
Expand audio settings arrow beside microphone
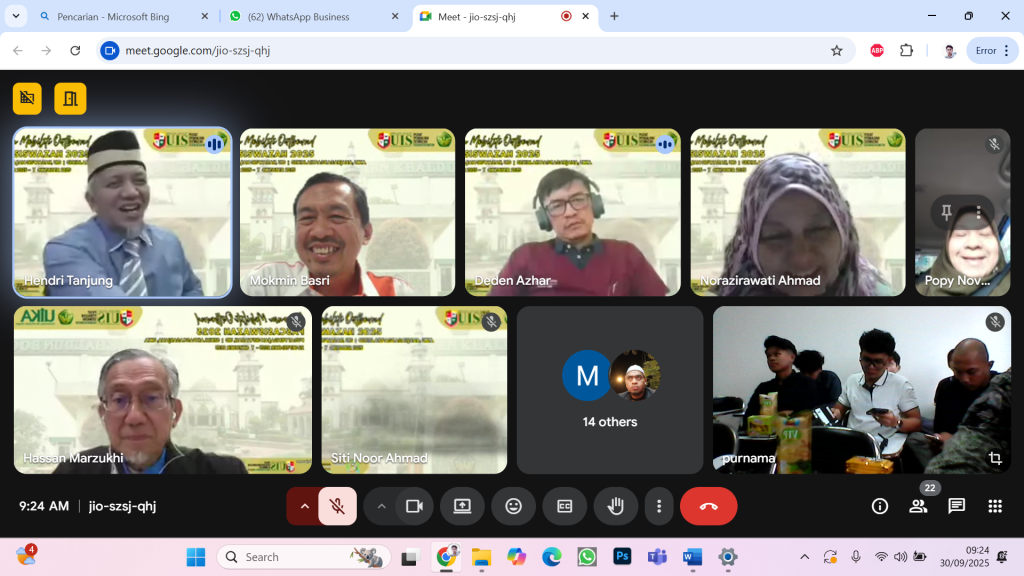[x=303, y=506]
